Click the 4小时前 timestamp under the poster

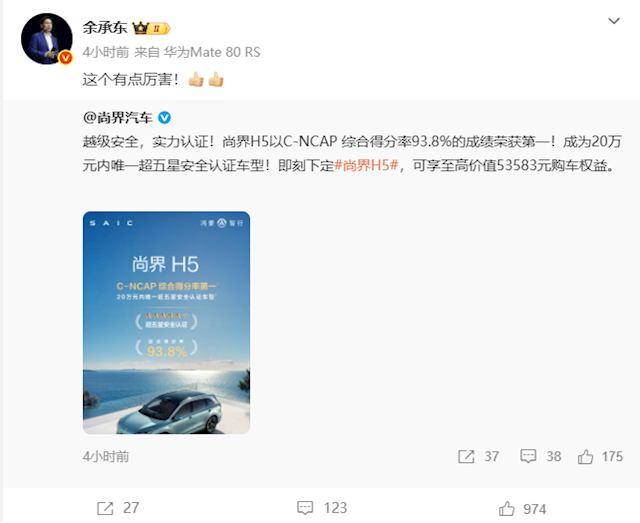tap(106, 456)
